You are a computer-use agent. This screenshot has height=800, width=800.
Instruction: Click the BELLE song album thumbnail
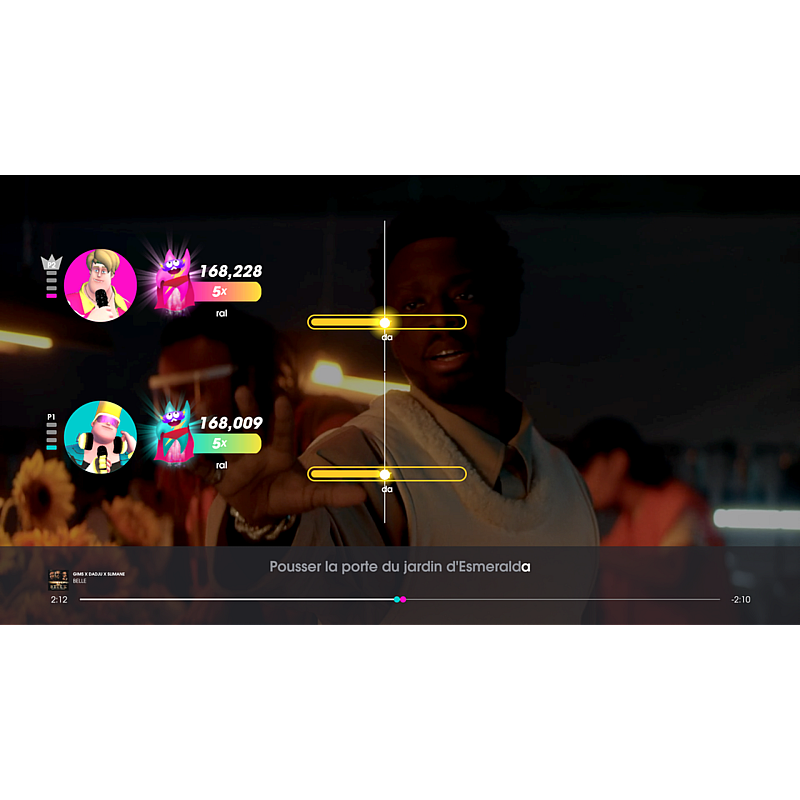pyautogui.click(x=59, y=577)
